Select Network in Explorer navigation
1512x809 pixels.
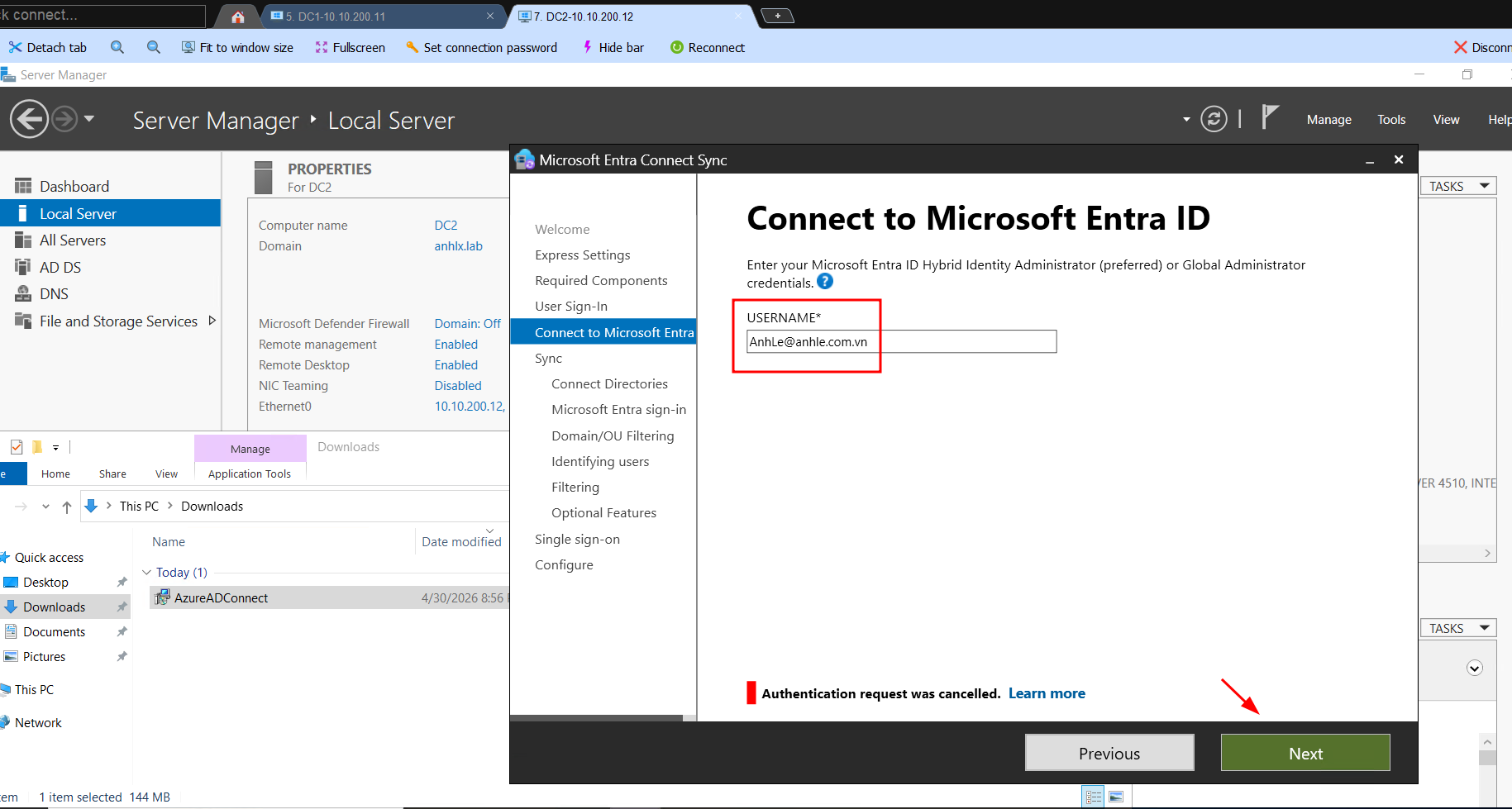tap(38, 723)
